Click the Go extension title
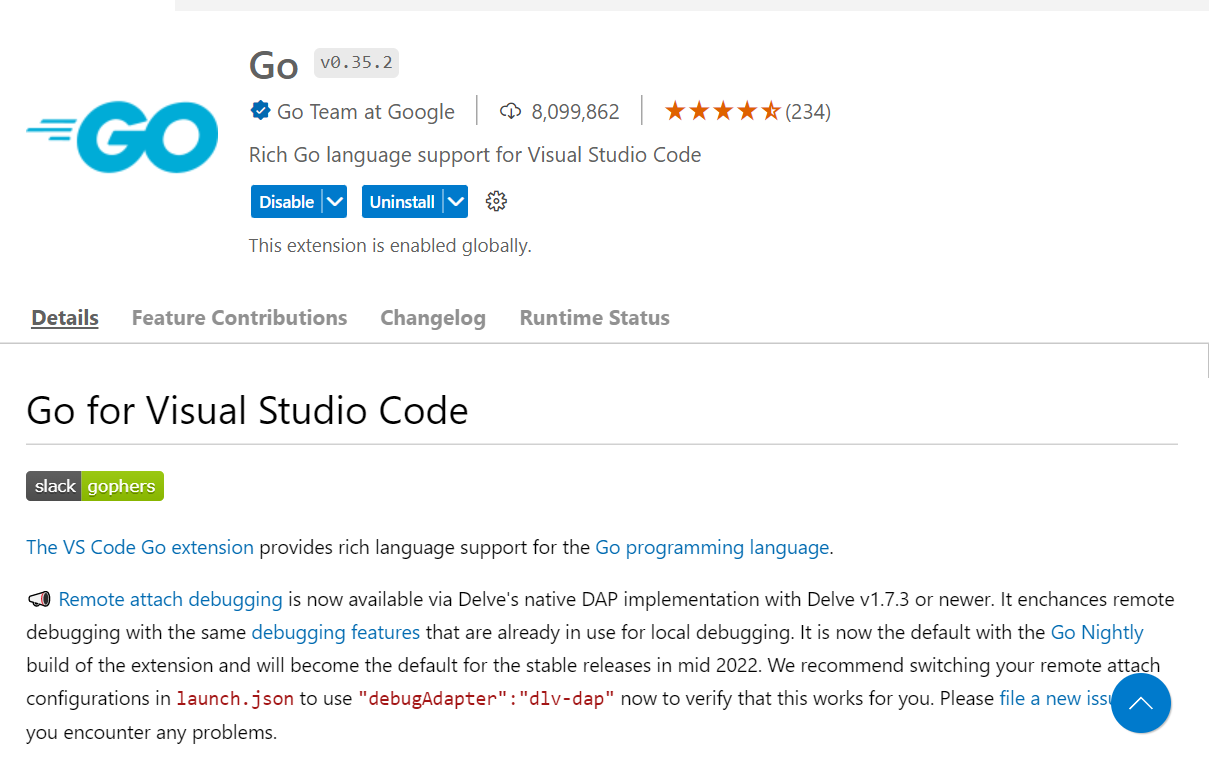Screen dimensions: 1209x770 274,66
